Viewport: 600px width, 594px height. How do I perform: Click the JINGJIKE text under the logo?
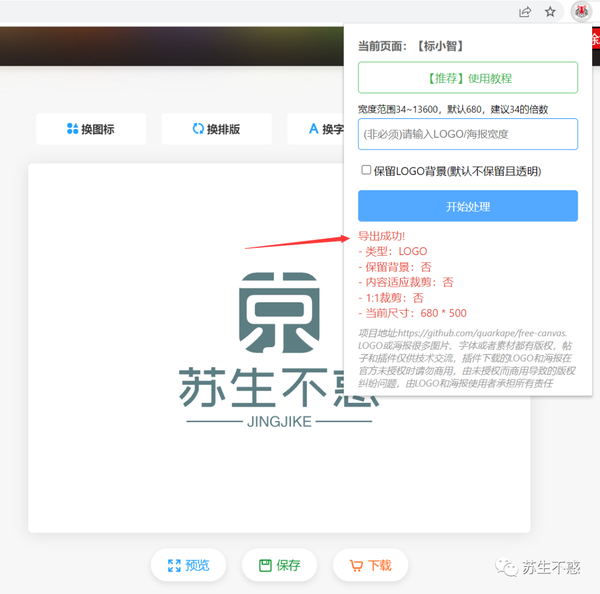pos(279,422)
